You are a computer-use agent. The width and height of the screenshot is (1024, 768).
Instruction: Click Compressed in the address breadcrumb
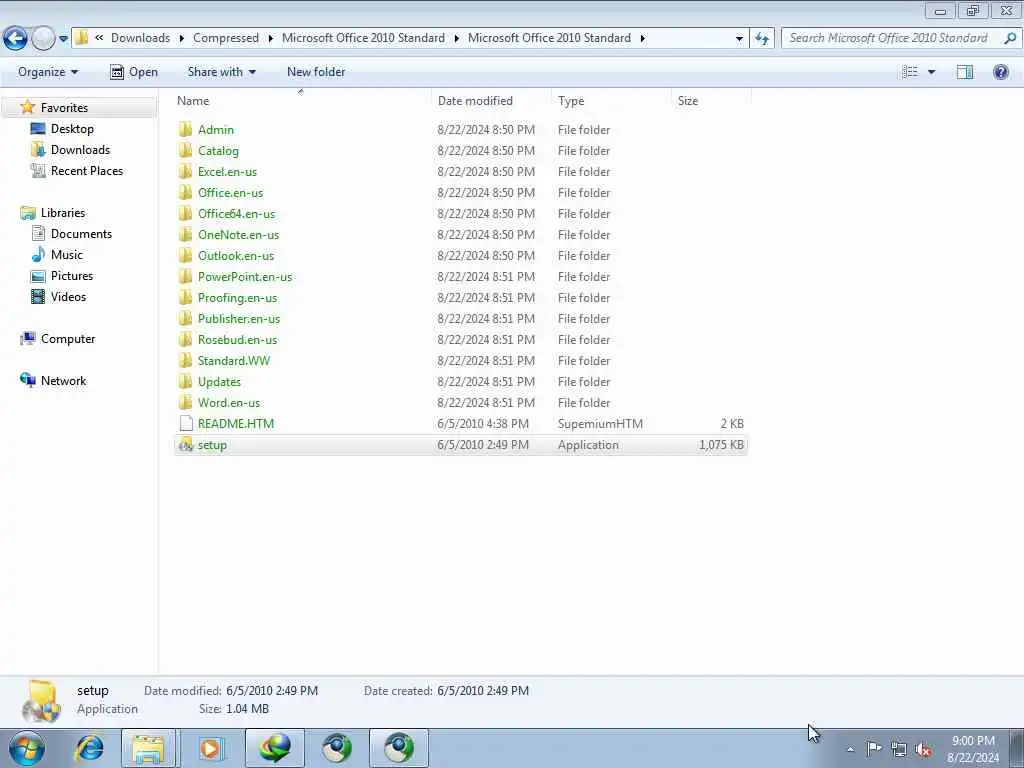[x=225, y=38]
